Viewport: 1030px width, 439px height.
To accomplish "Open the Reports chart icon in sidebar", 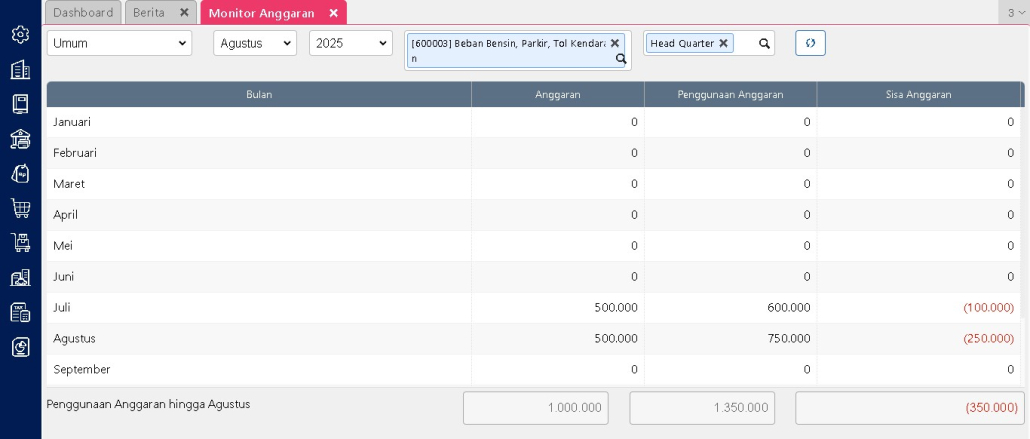I will [19, 347].
